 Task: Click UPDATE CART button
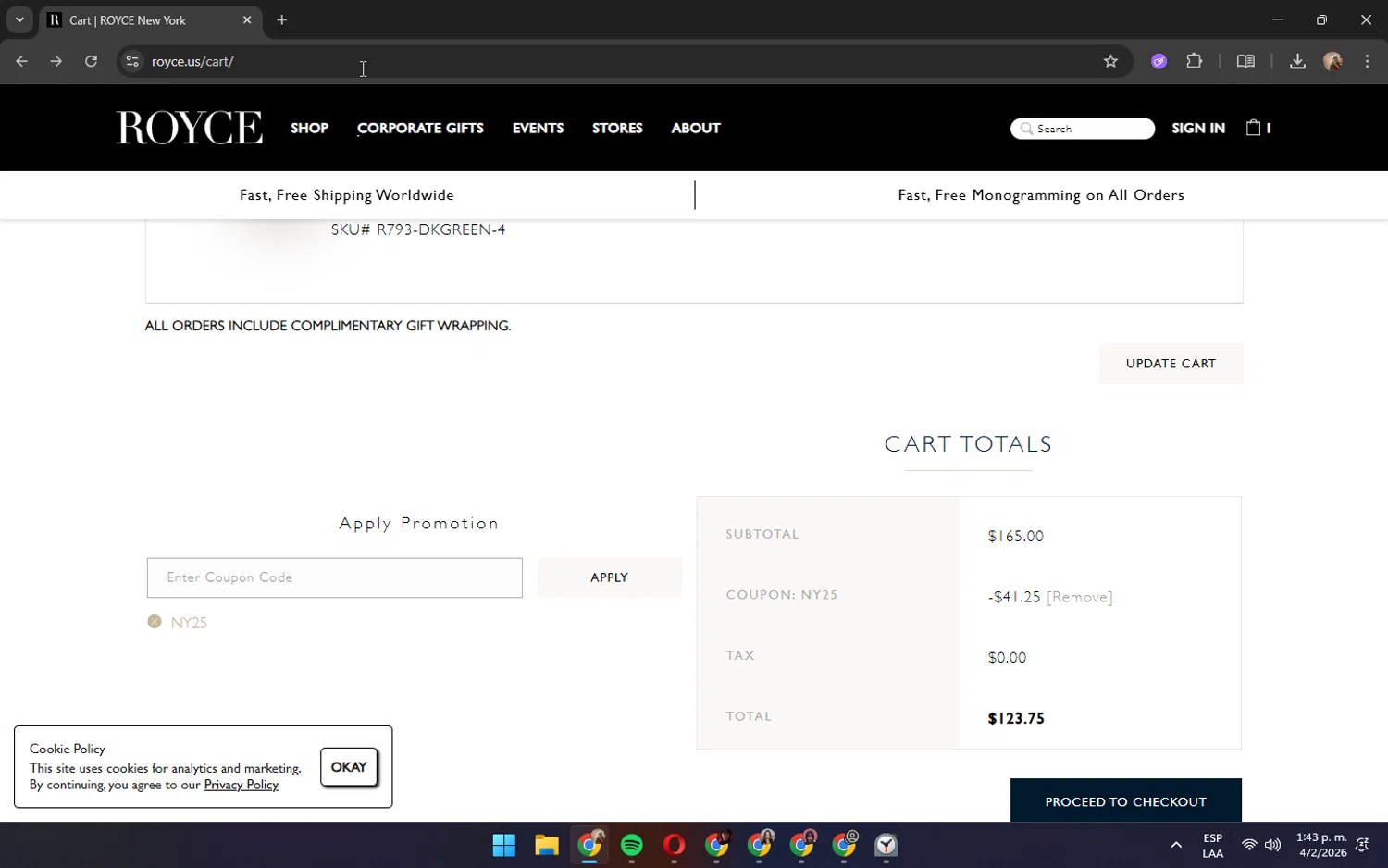1171,364
